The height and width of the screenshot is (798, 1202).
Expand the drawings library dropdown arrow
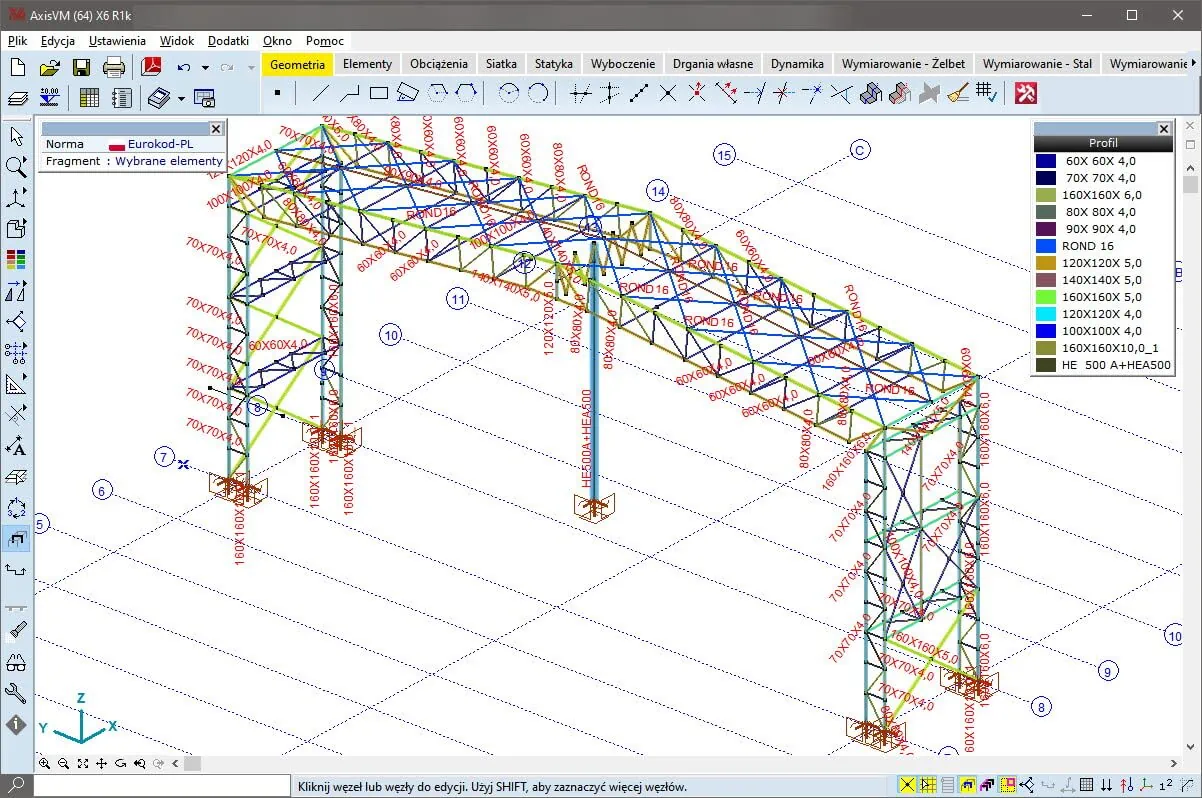pos(181,98)
